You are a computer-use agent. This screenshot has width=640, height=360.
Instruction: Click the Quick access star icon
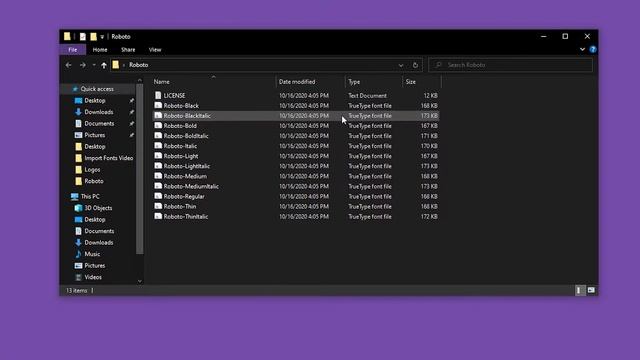click(x=75, y=89)
